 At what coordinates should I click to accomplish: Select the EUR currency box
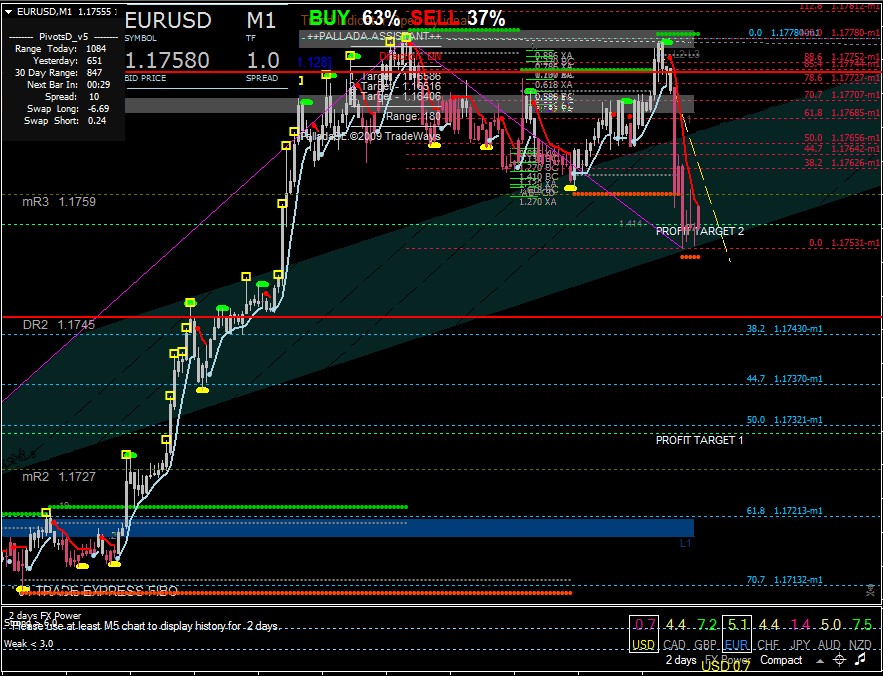pyautogui.click(x=737, y=634)
